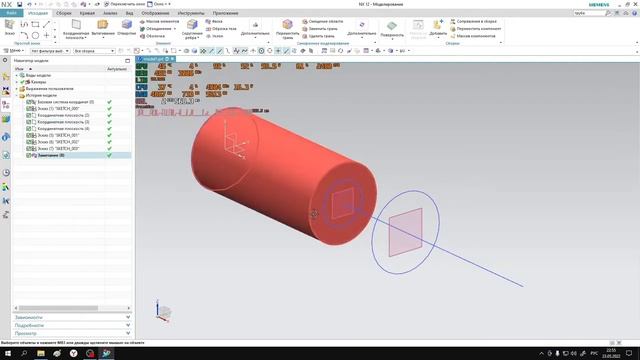Click the Hole (Отверстие) icon
Image resolution: width=640 pixels, height=360 pixels.
click(x=127, y=24)
